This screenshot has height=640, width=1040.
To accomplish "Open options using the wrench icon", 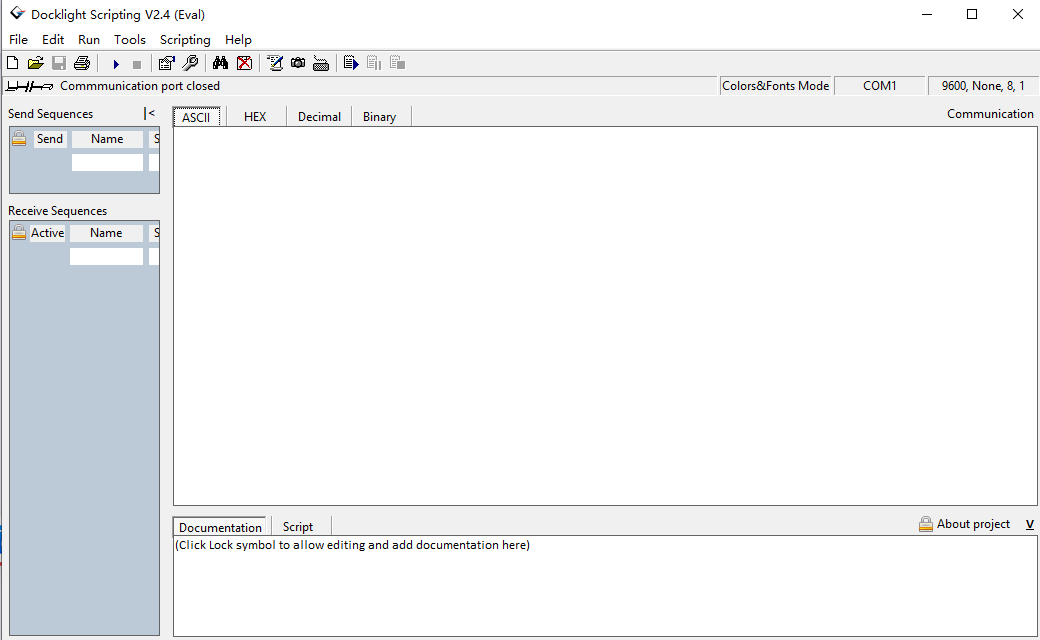I will coord(190,63).
